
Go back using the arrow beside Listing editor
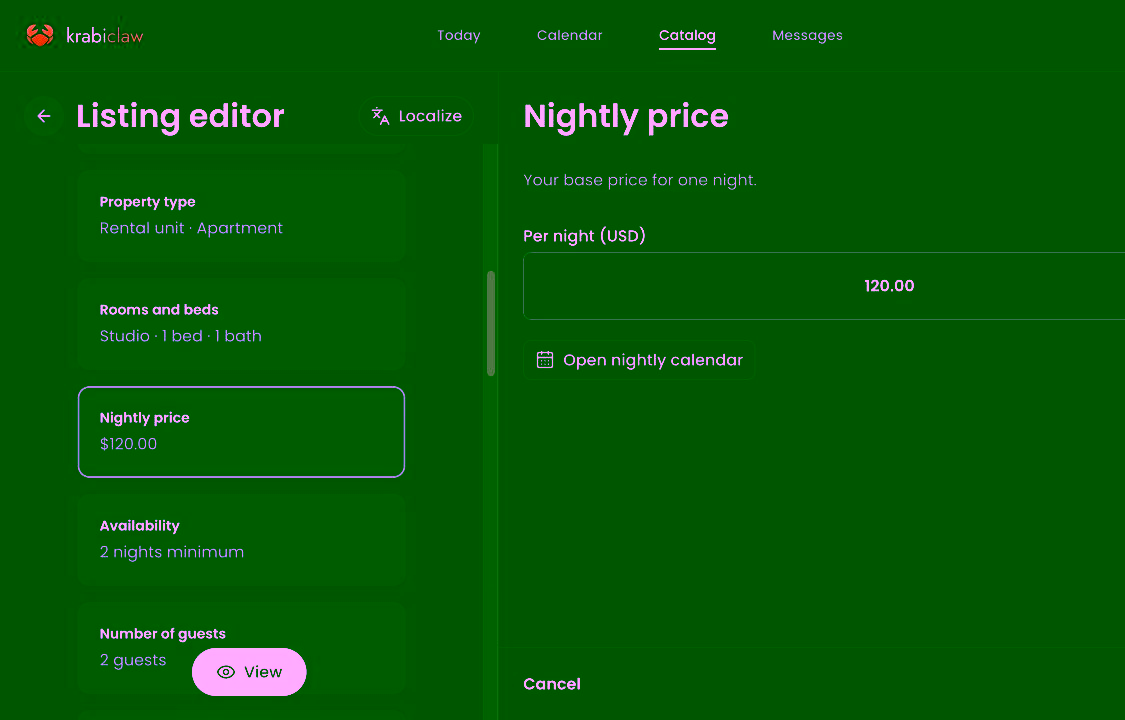click(x=44, y=116)
